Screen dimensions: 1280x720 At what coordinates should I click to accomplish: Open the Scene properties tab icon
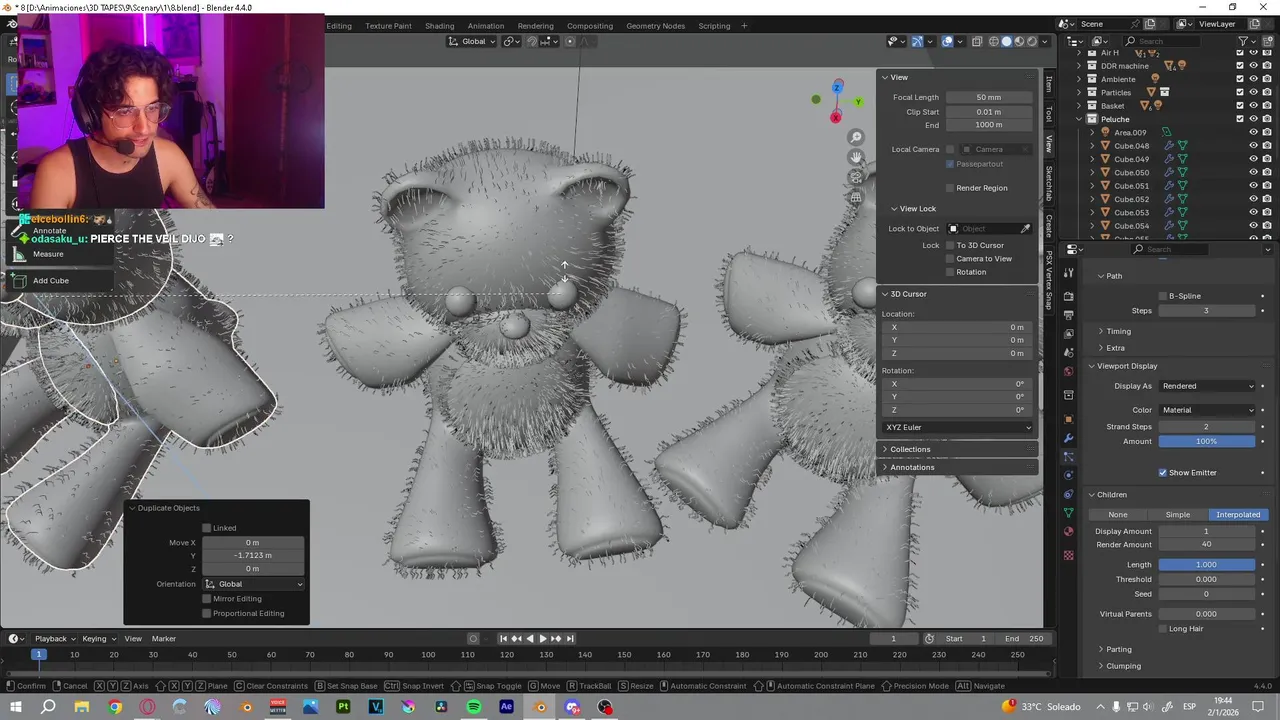(1068, 352)
